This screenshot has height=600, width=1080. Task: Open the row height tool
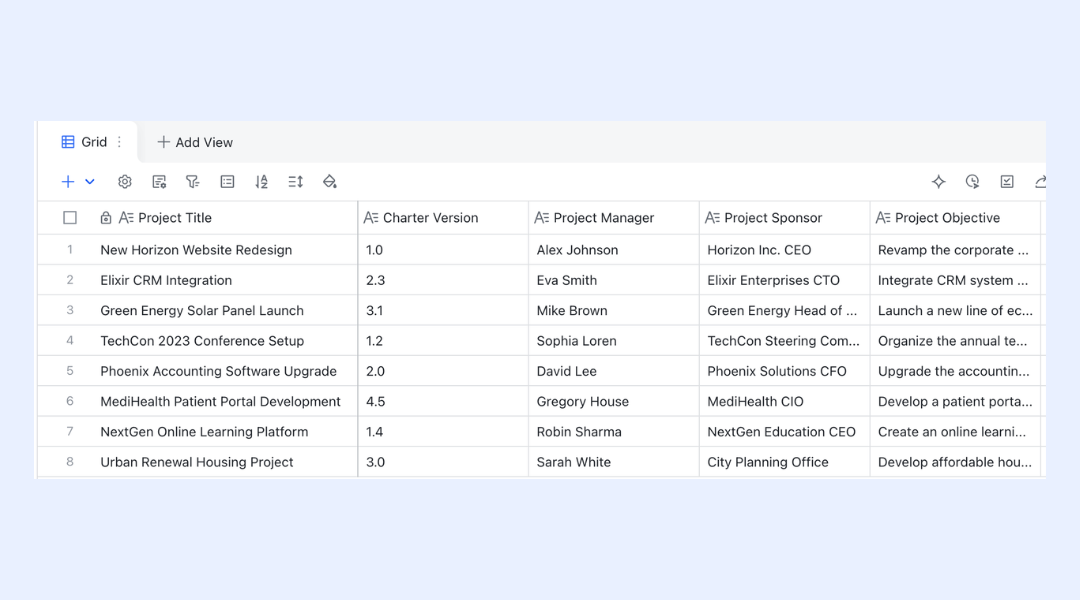pyautogui.click(x=295, y=182)
